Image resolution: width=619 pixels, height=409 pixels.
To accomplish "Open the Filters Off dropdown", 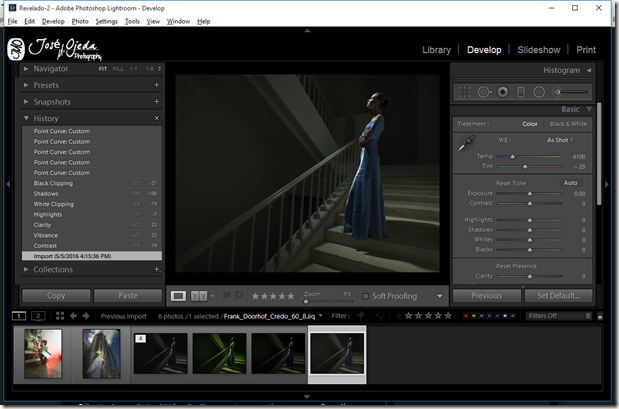I will tap(559, 316).
